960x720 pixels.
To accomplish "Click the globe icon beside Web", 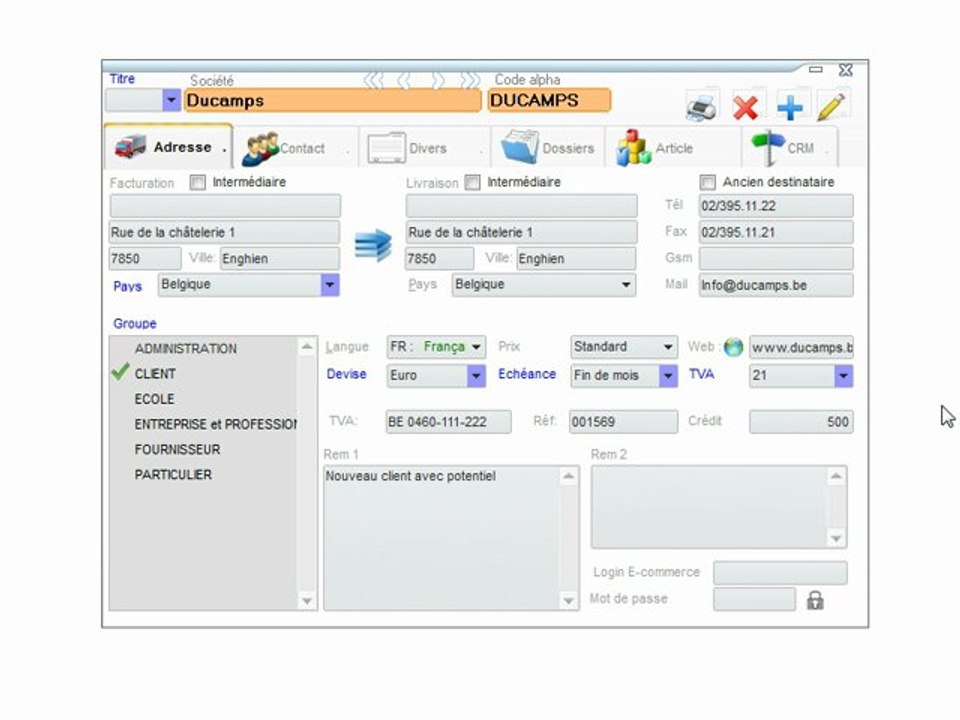I will click(733, 347).
